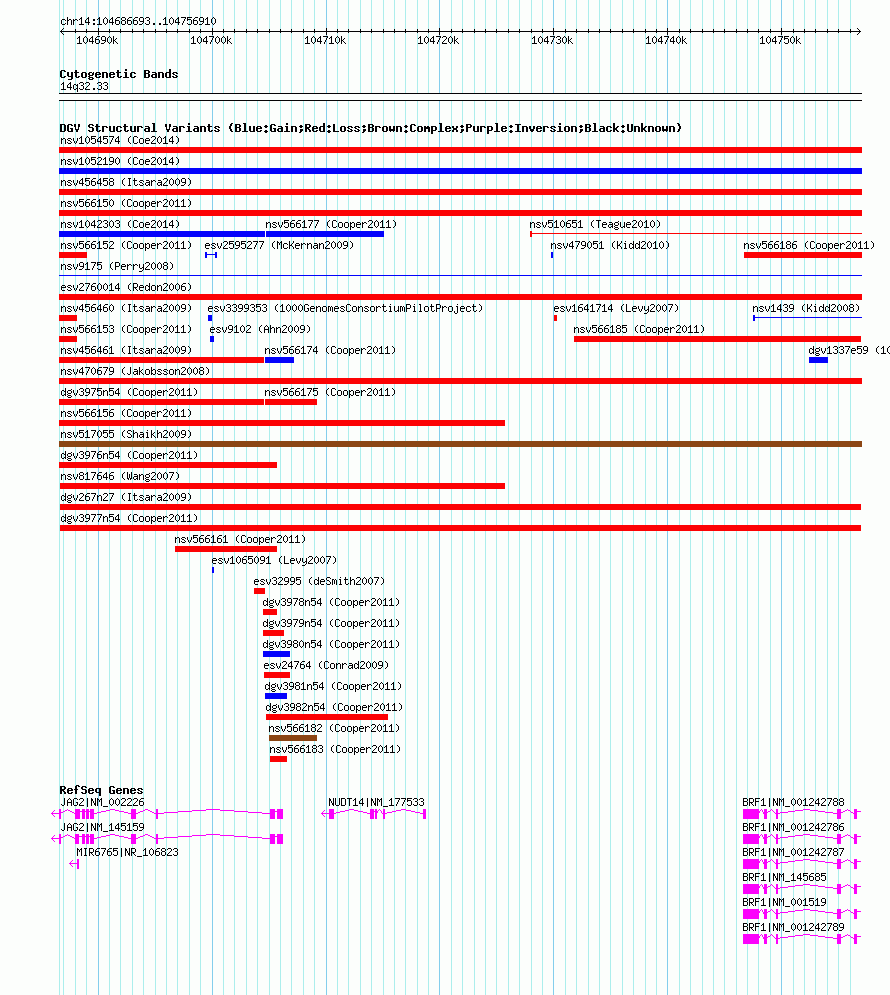890x995 pixels.
Task: Open esv3399353 1000GenomesConsortiumPilotProject label
Action: coord(345,308)
